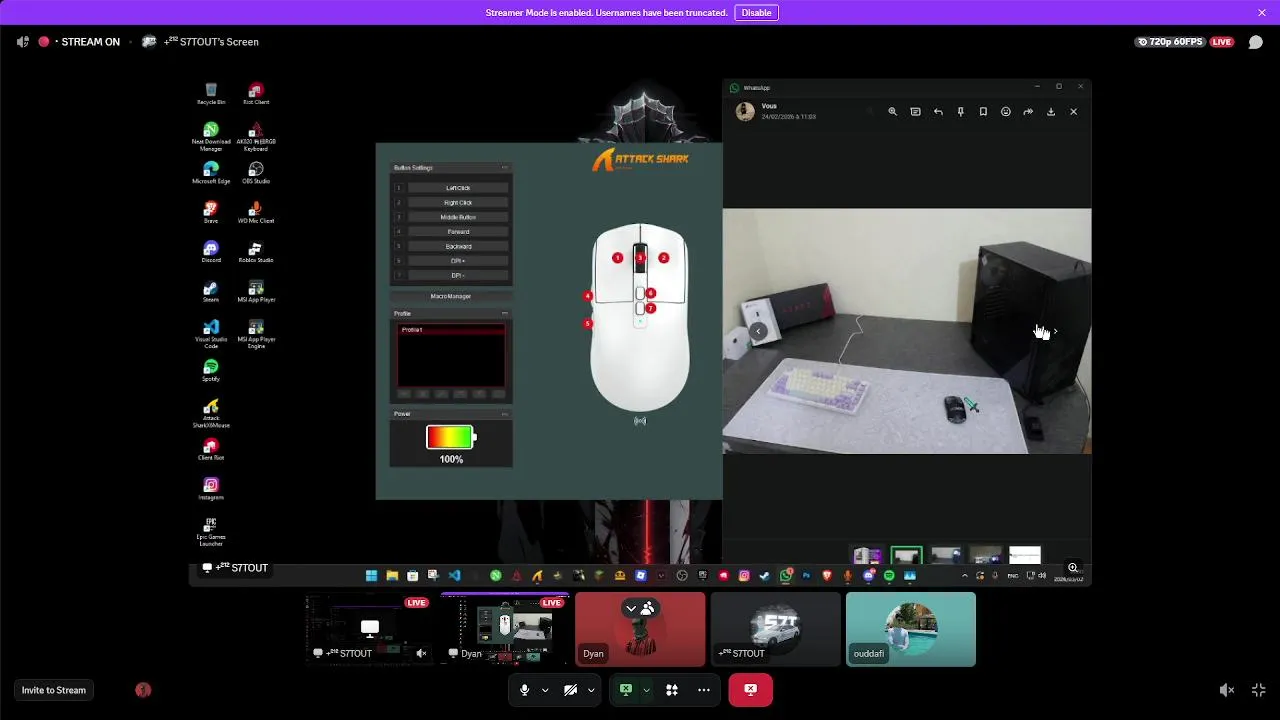The width and height of the screenshot is (1280, 720).
Task: Choose button 4 Forward assignment
Action: click(458, 232)
